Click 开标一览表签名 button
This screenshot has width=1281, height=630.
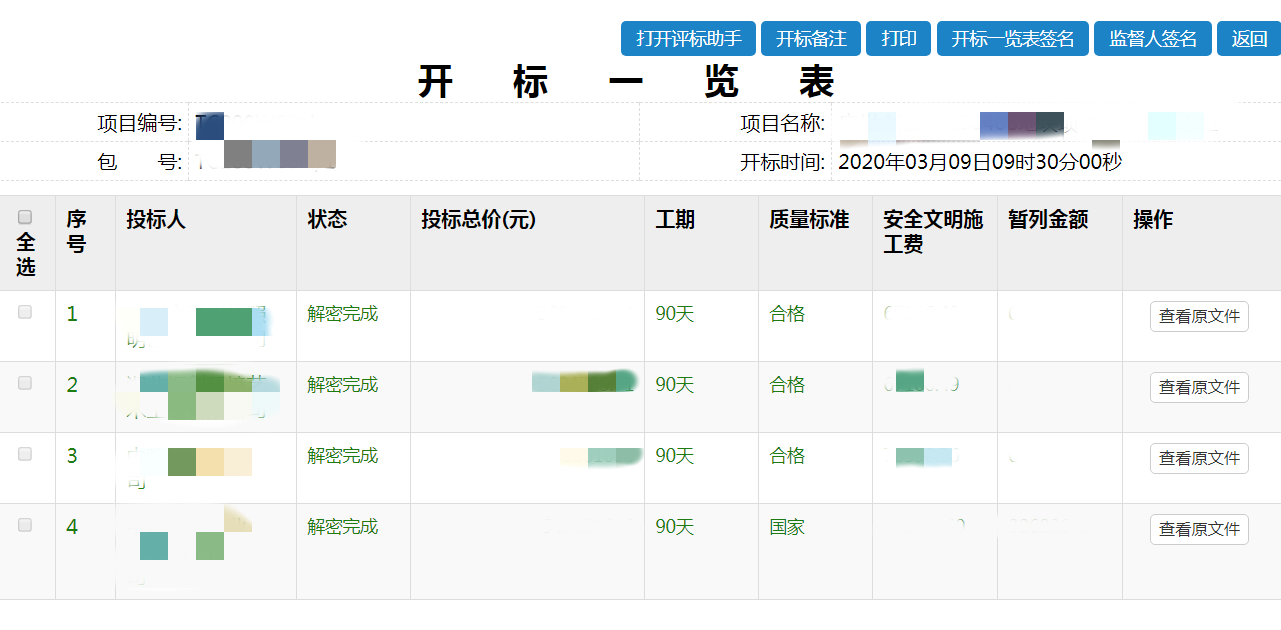coord(1012,39)
